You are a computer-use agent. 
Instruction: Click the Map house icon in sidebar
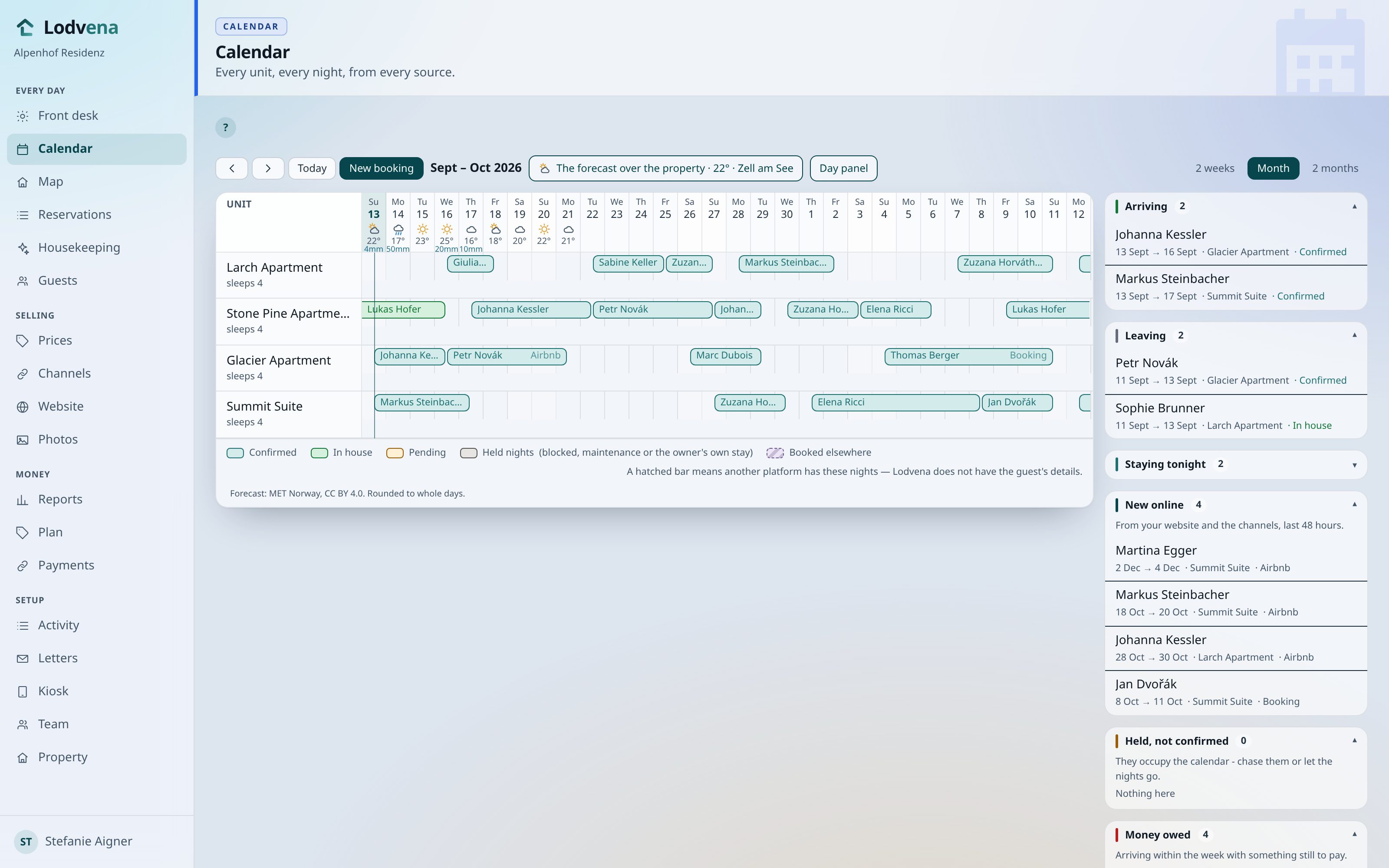pyautogui.click(x=23, y=182)
